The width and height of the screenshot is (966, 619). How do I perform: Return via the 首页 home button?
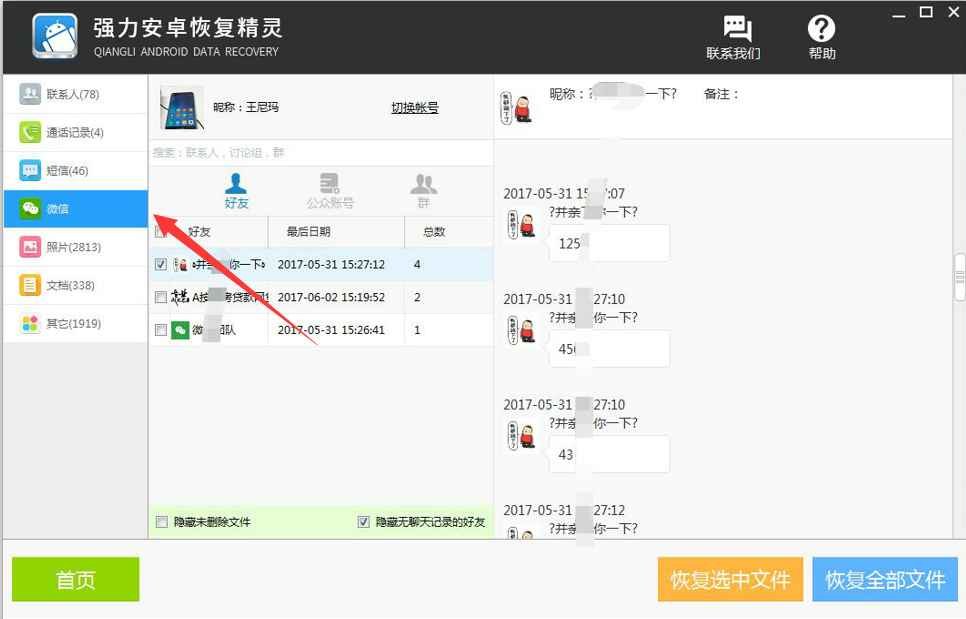click(x=74, y=578)
